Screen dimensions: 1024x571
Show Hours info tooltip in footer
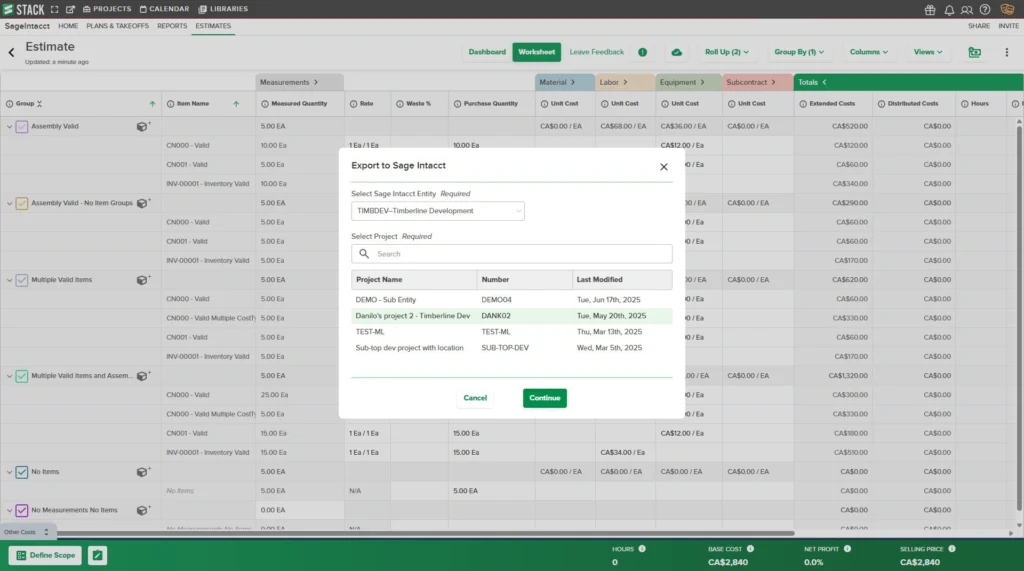click(x=642, y=549)
